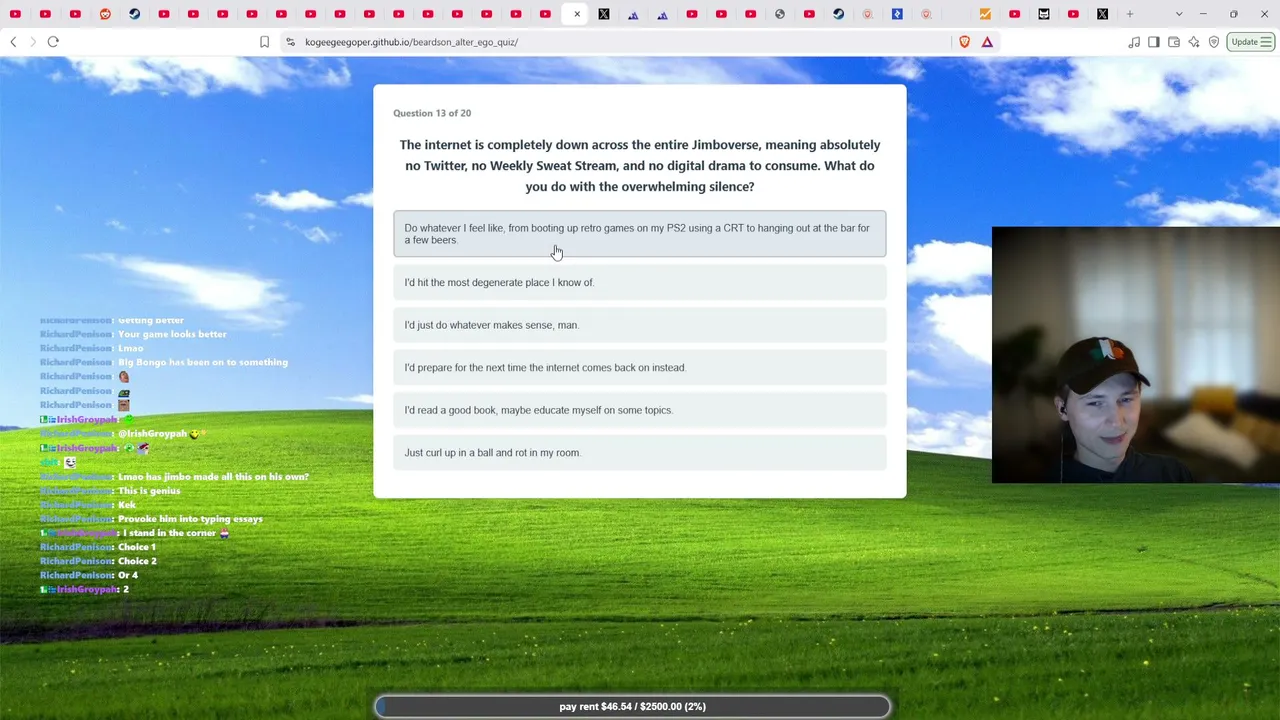1280x720 pixels.
Task: Switch to the orange chart icon tab
Action: point(985,14)
